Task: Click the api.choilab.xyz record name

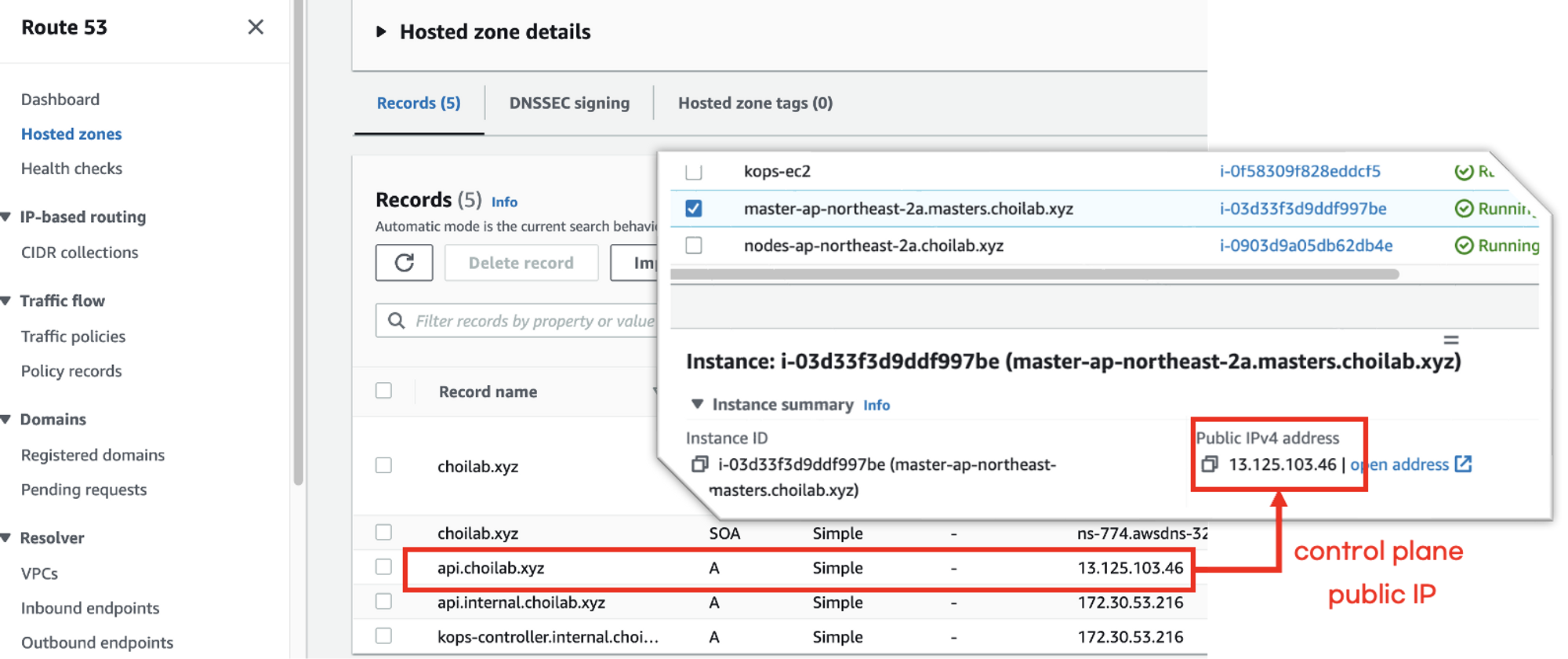Action: tap(491, 568)
